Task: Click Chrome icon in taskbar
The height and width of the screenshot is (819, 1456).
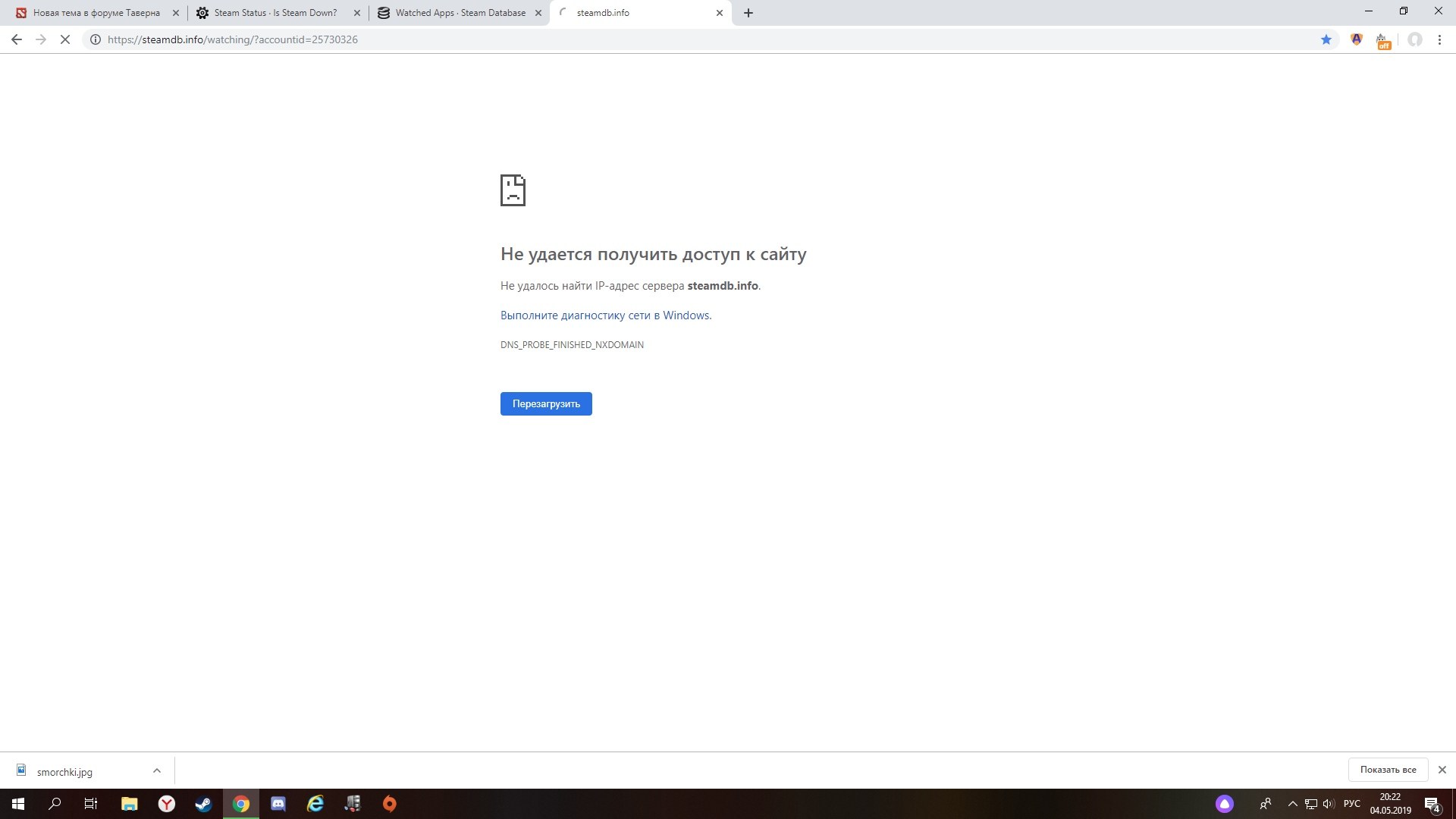Action: tap(241, 804)
